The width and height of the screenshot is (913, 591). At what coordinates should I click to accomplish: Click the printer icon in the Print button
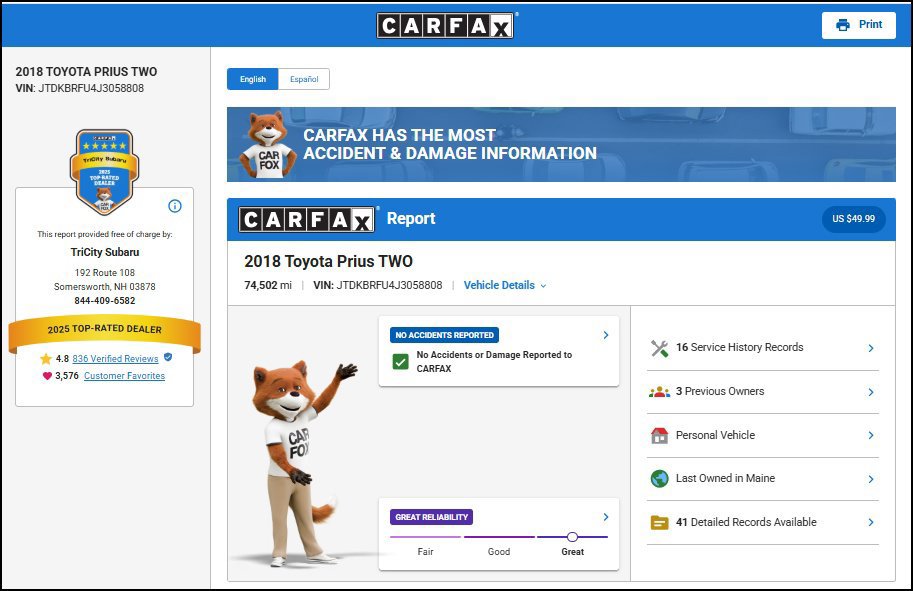coord(843,25)
